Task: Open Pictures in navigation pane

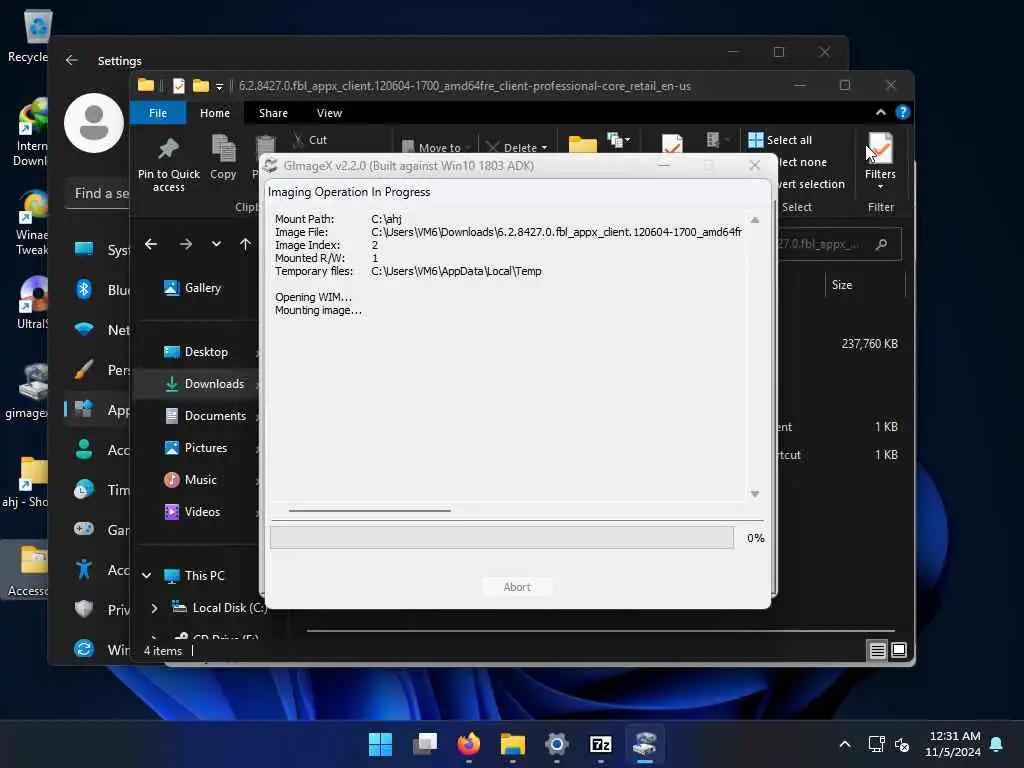Action: coord(197,448)
